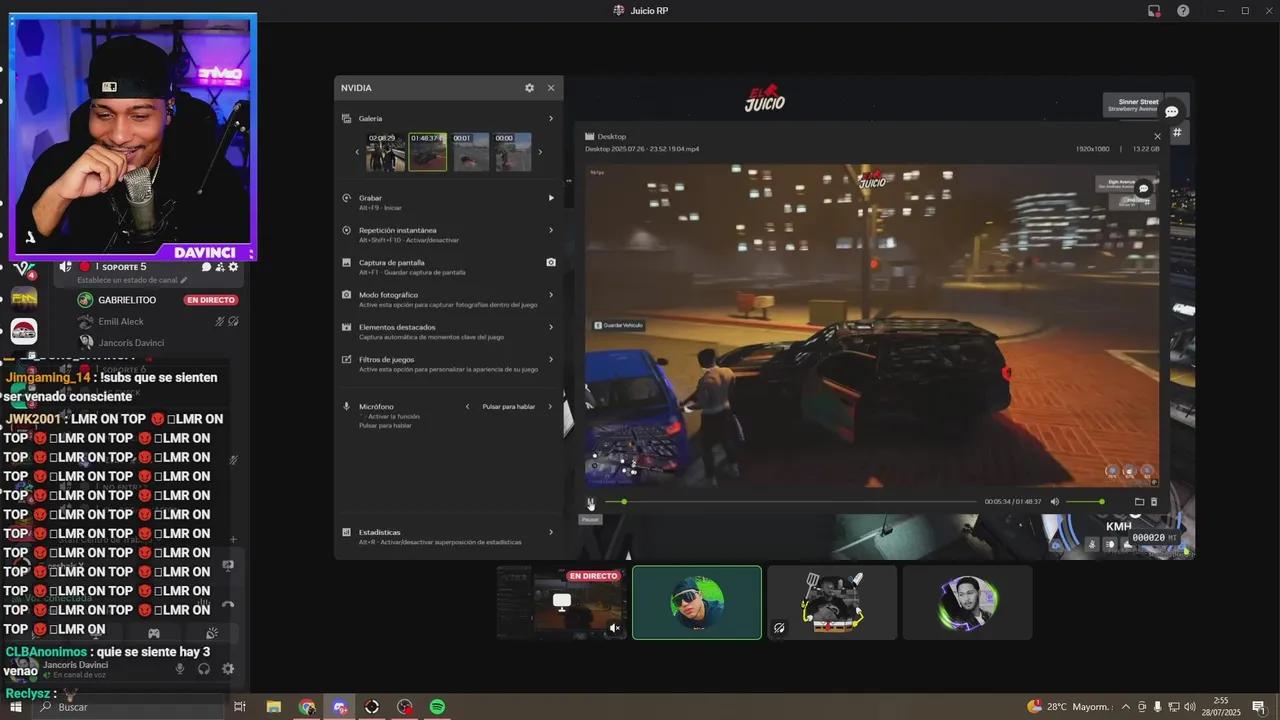
Task: Select first gallery clip labeled 00:01
Action: [471, 152]
